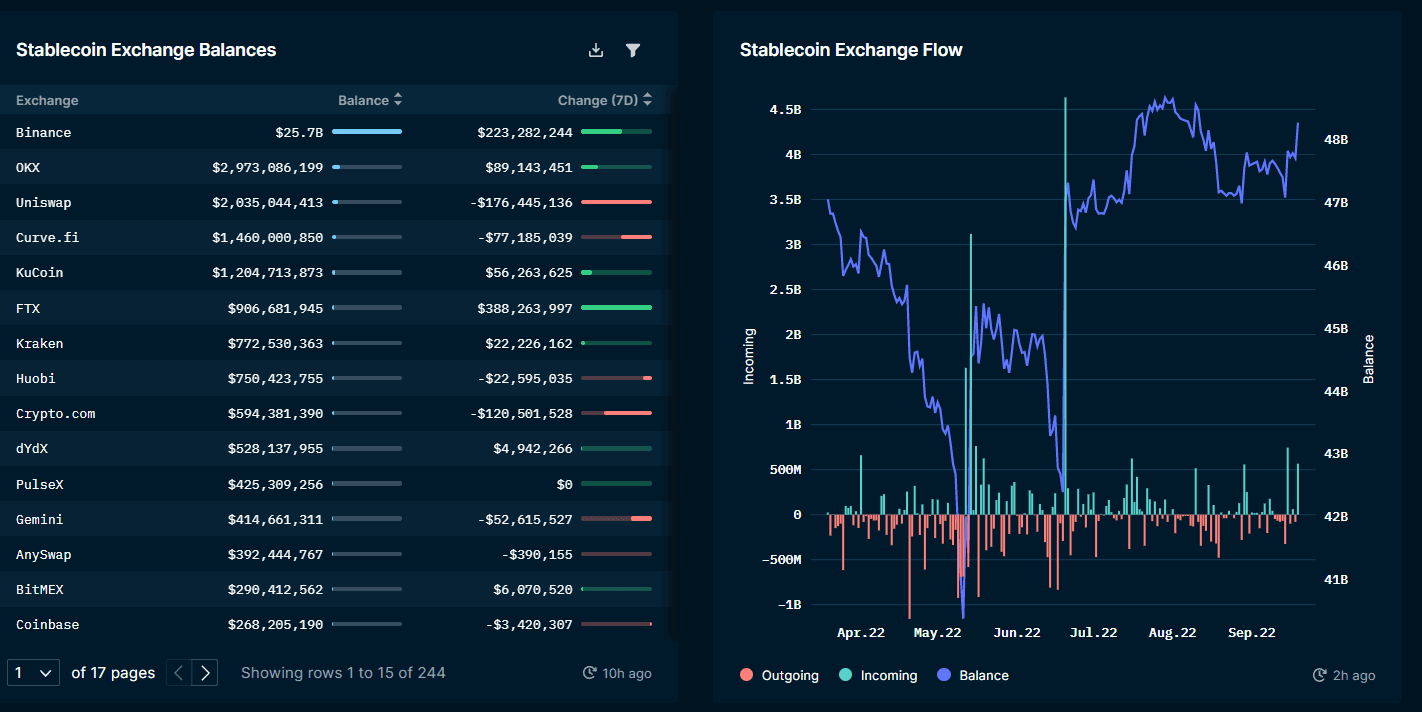Sort by Change (7D) column arrows
This screenshot has height=712, width=1422.
(648, 100)
